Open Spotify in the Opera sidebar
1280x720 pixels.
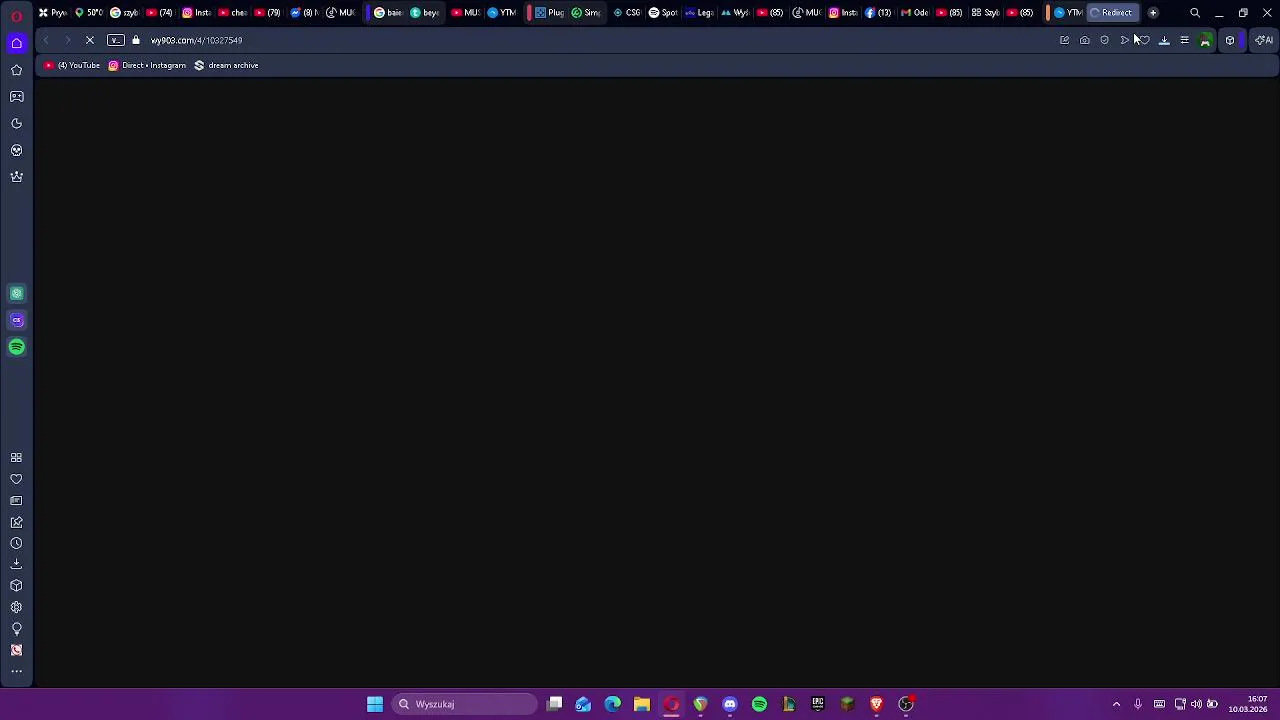tap(16, 347)
